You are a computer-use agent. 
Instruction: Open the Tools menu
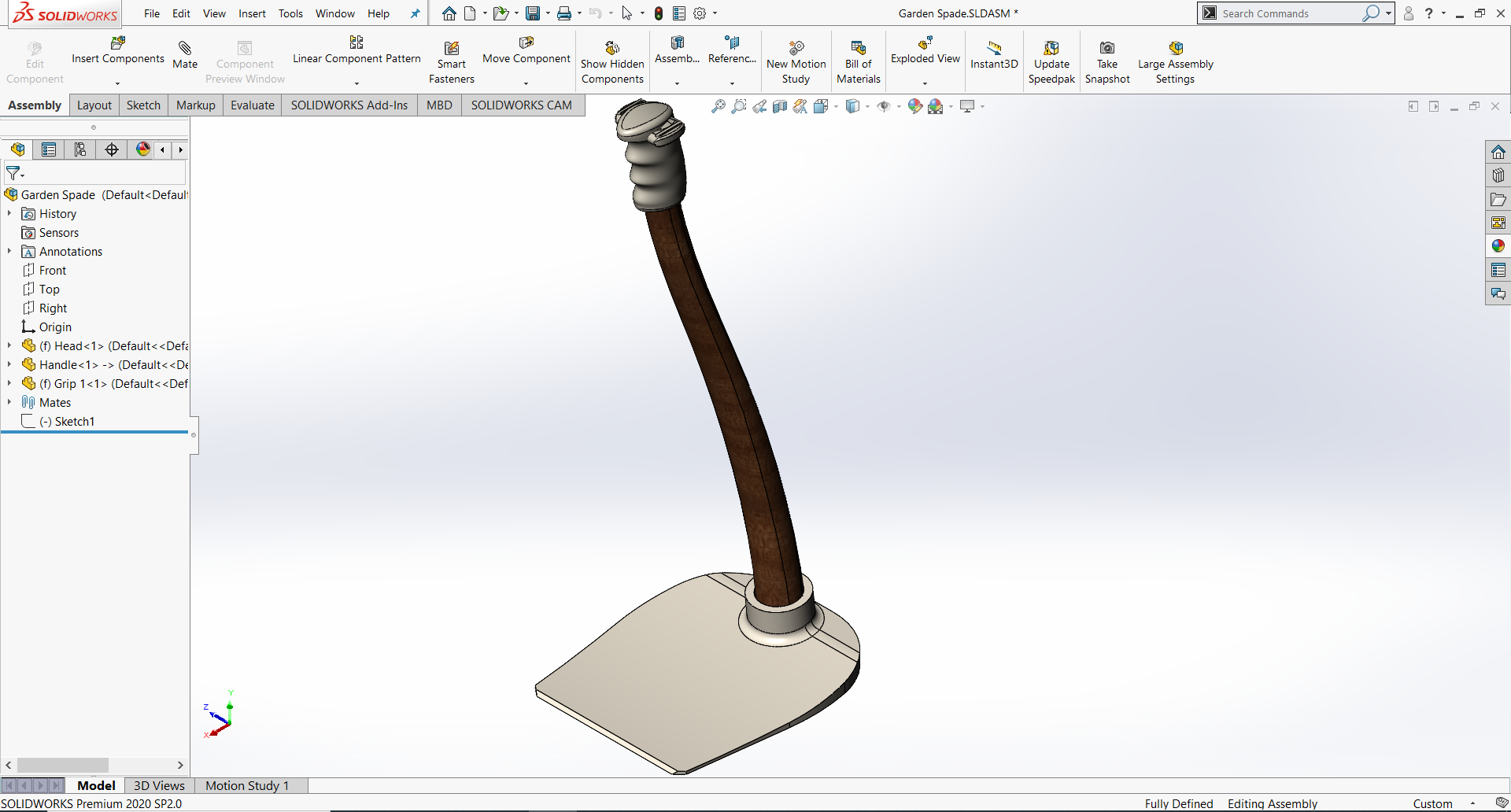tap(290, 13)
